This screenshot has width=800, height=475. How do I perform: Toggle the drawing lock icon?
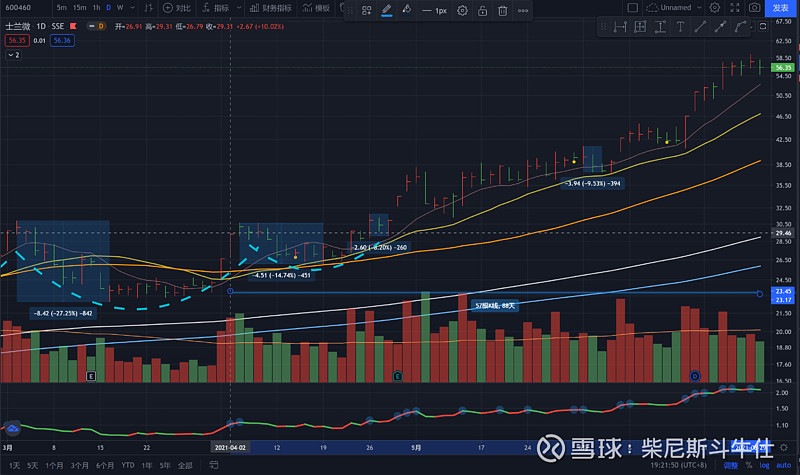482,10
